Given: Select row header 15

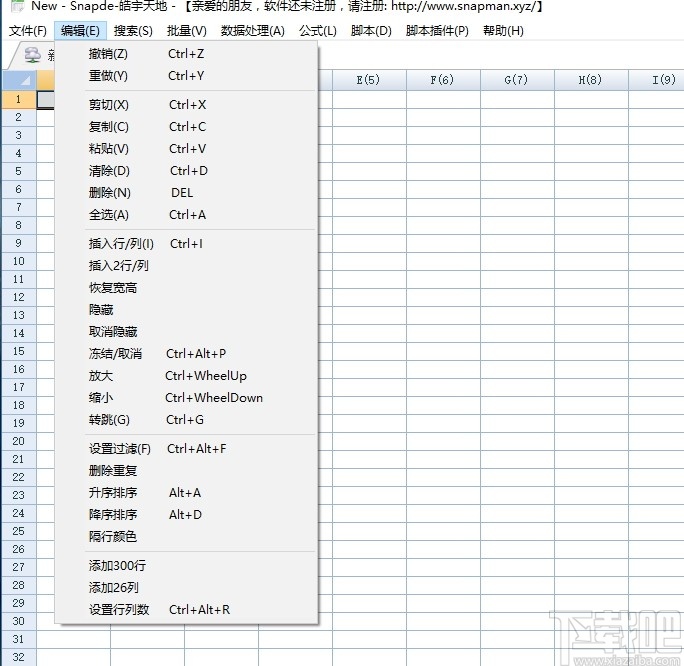Looking at the screenshot, I should tap(19, 351).
